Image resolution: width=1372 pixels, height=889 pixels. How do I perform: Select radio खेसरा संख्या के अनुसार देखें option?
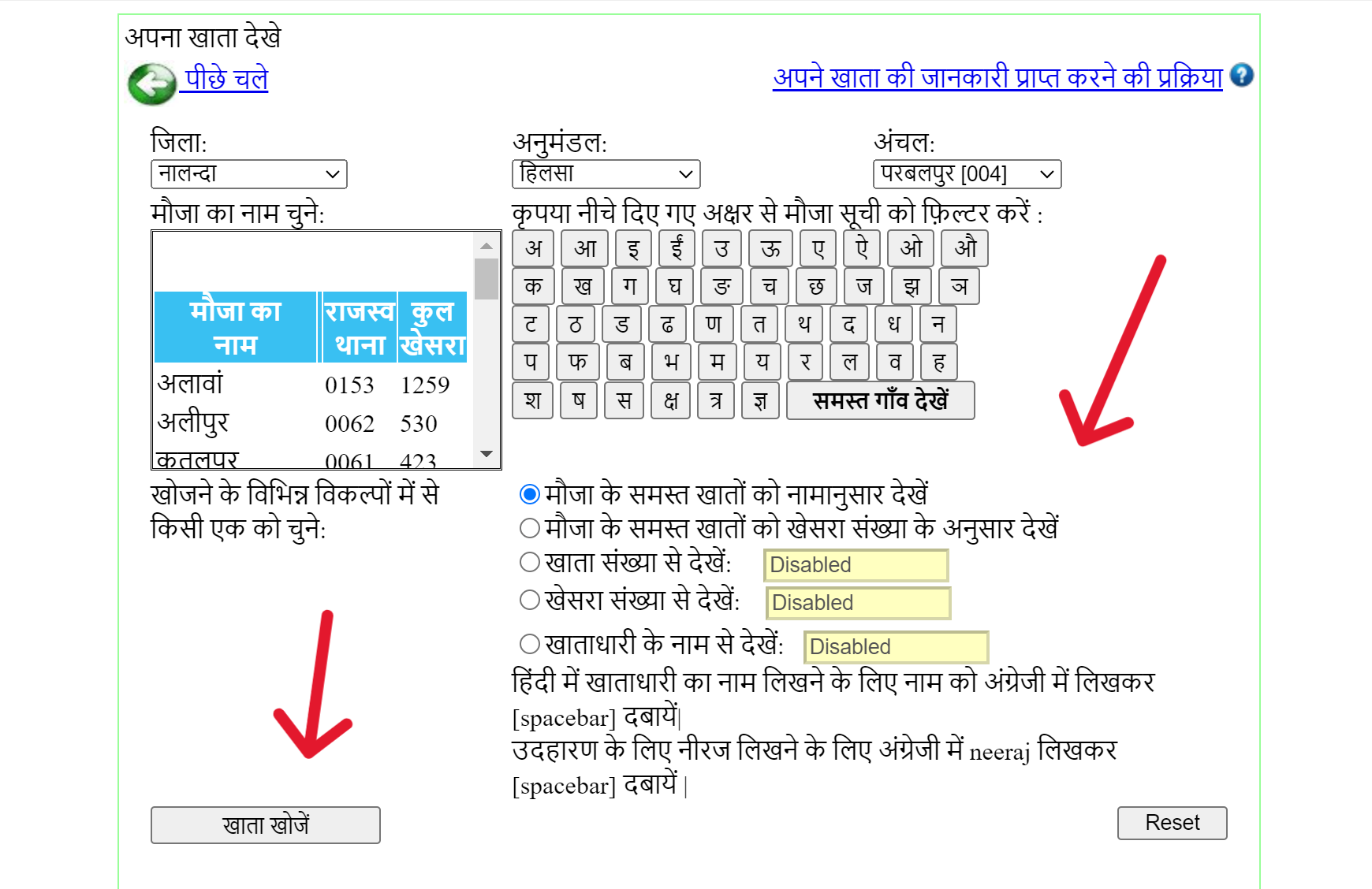pyautogui.click(x=529, y=528)
